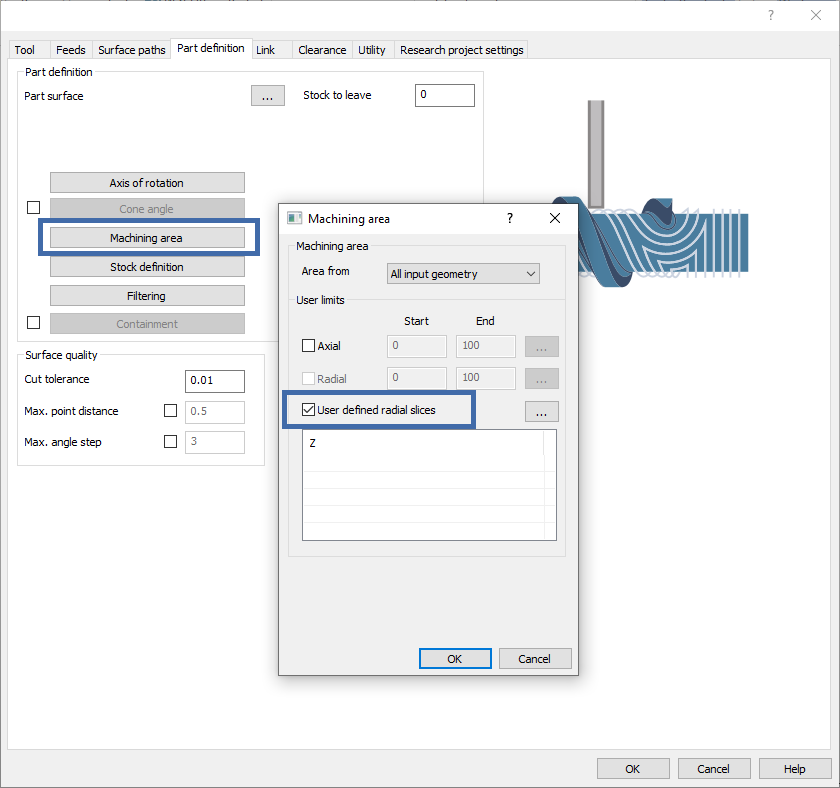Open the Surface paths tab
840x788 pixels.
tap(132, 50)
